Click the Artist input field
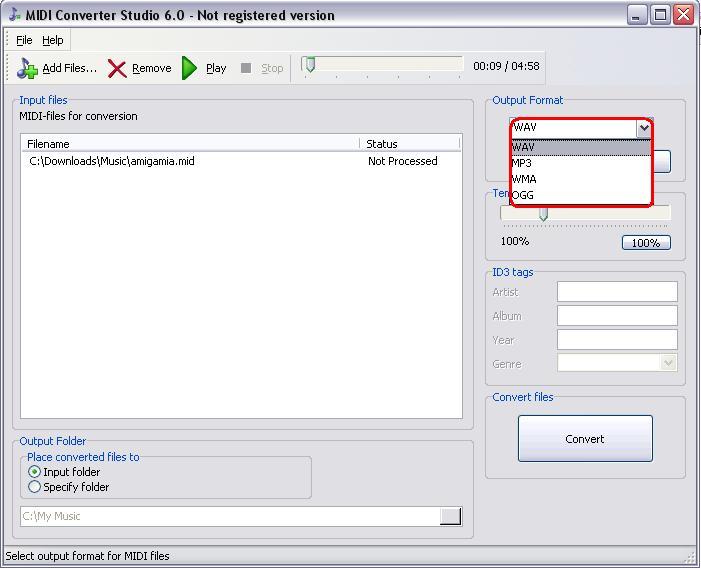701x569 pixels. tap(617, 292)
